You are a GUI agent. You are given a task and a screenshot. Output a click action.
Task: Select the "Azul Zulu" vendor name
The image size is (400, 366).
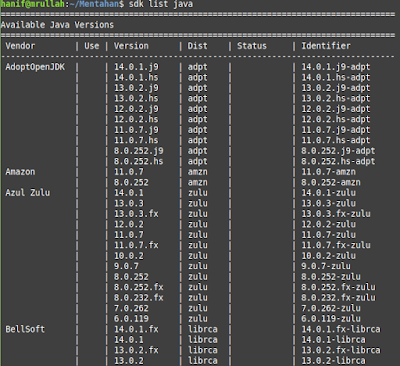28,193
